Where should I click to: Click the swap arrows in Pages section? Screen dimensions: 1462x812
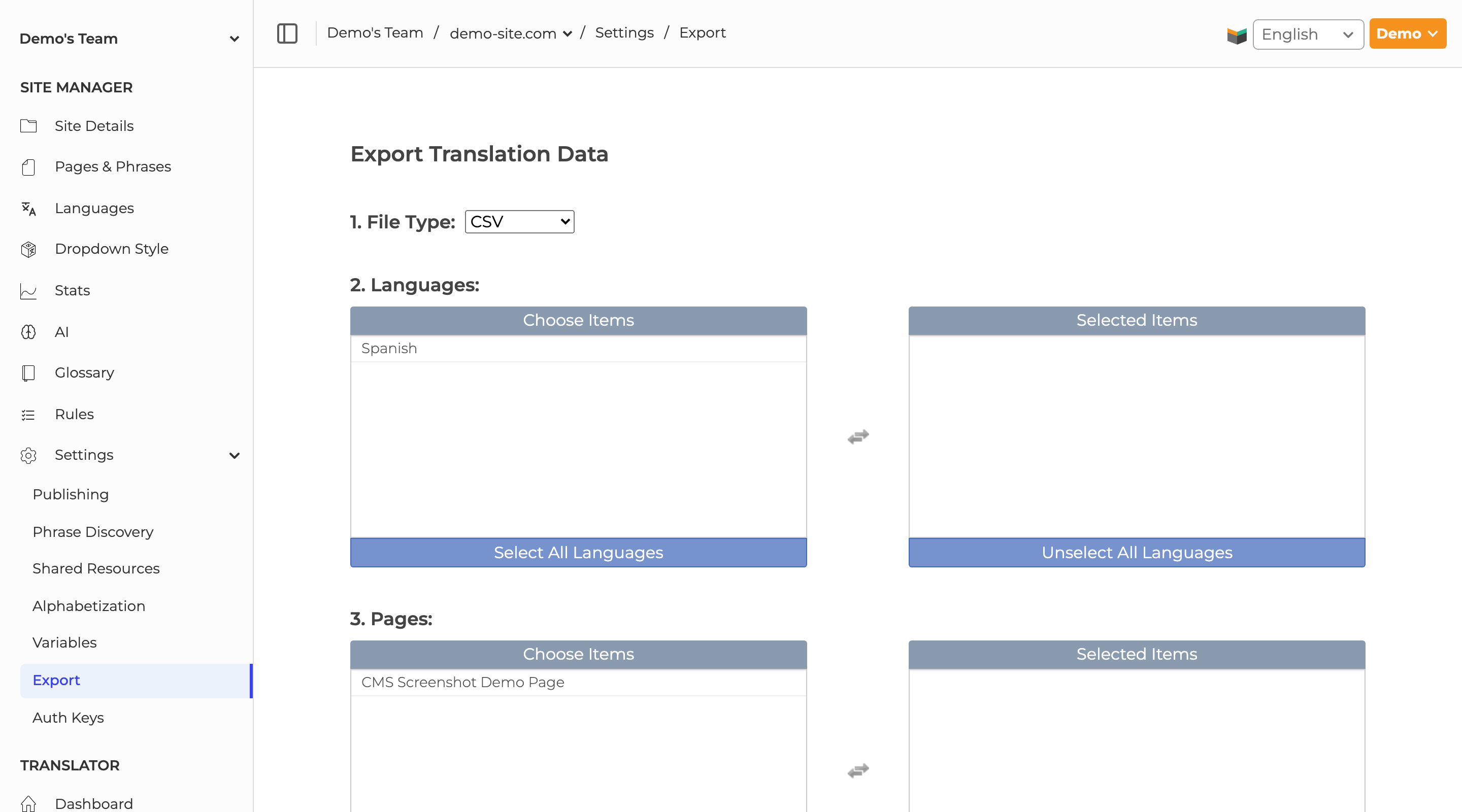click(x=858, y=770)
